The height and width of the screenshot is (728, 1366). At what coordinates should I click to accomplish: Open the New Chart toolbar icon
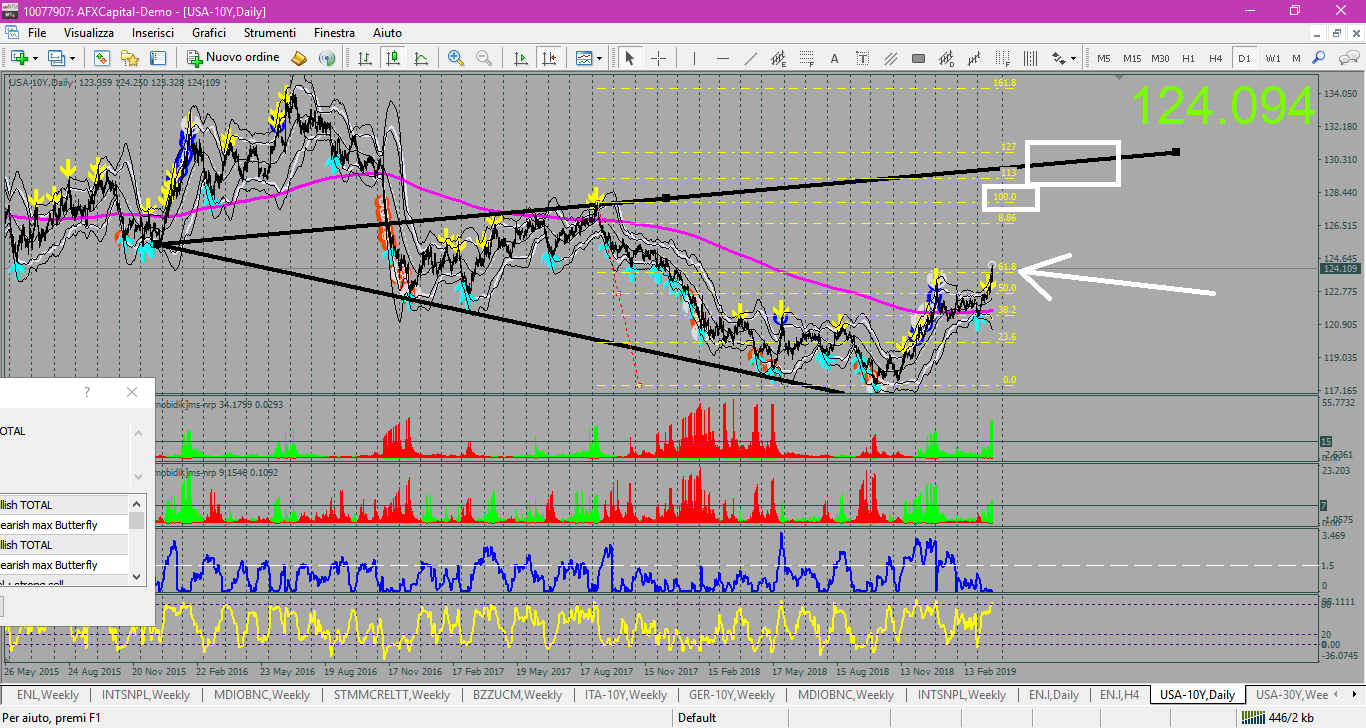point(19,58)
